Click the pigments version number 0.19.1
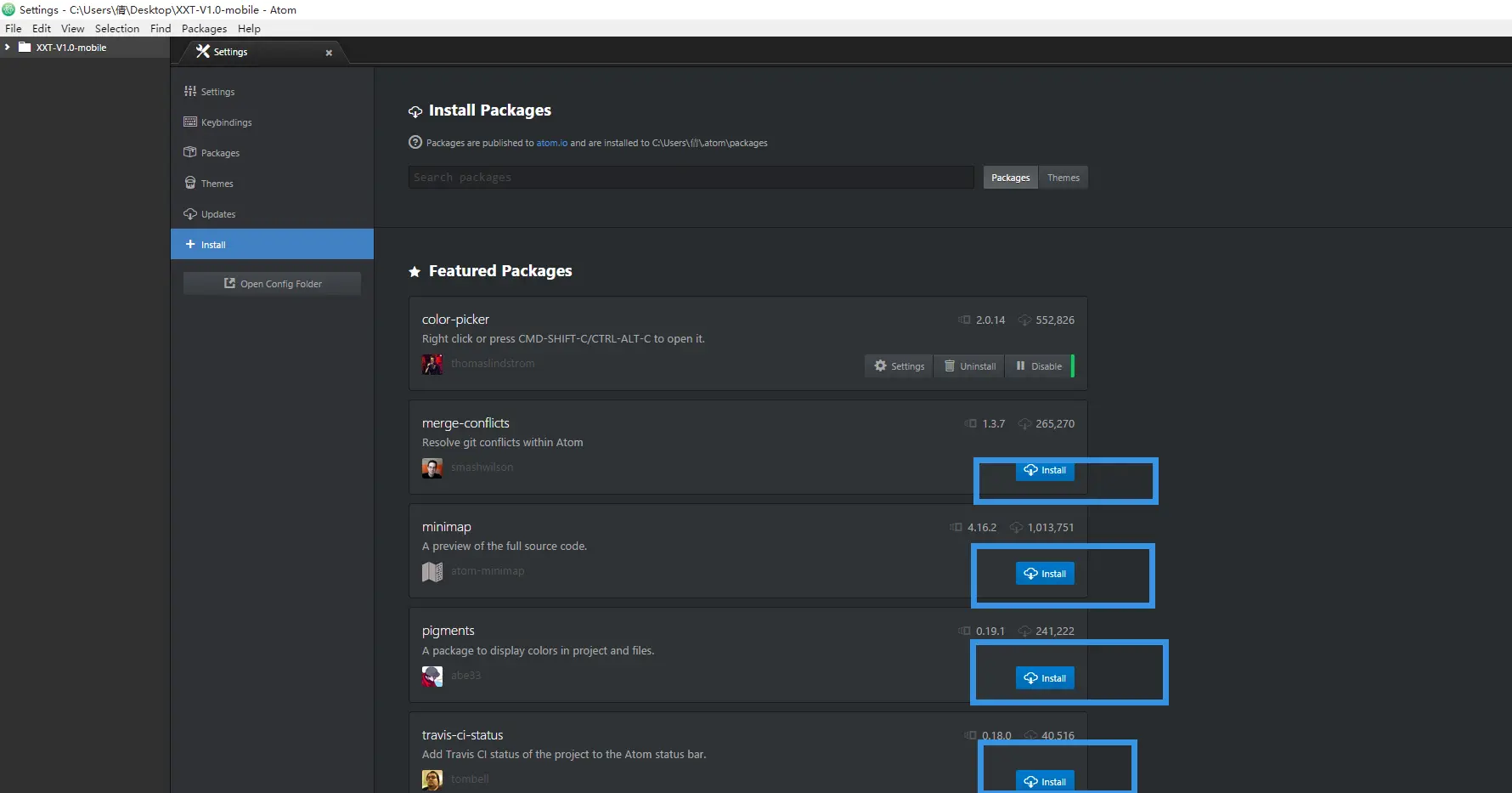 coord(990,632)
